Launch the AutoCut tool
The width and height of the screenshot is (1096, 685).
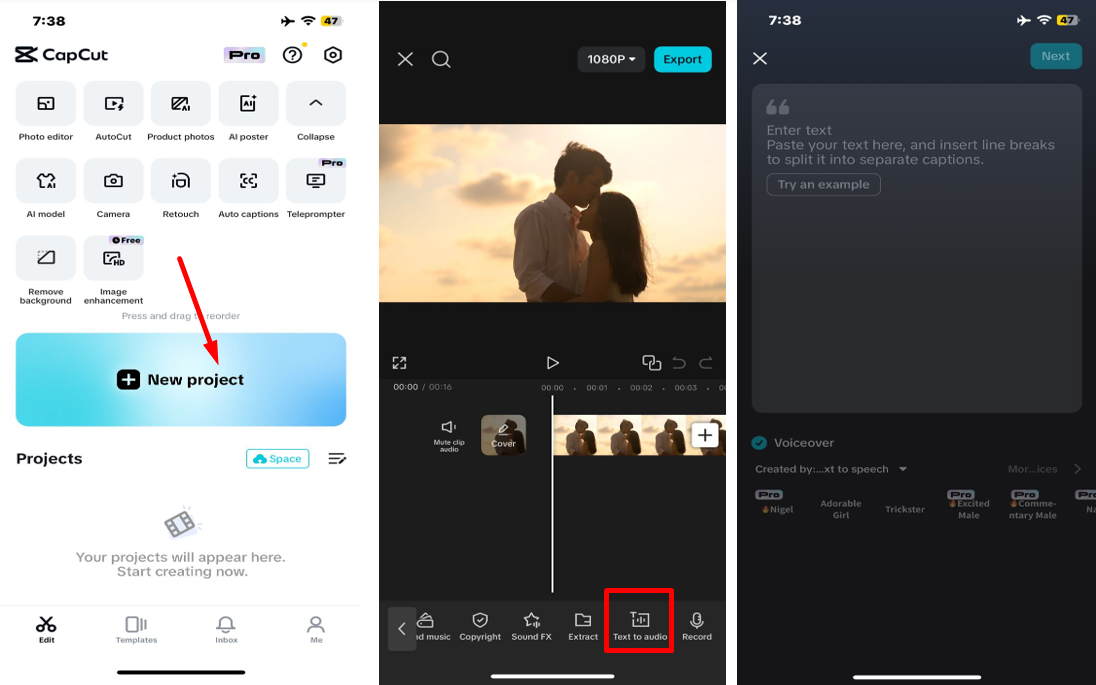[x=113, y=104]
